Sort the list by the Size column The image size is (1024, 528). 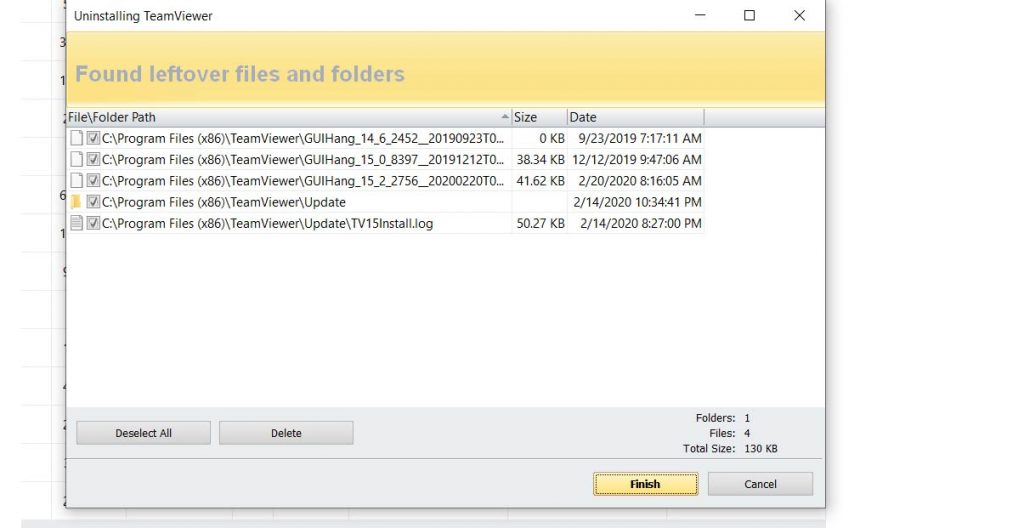tap(538, 117)
